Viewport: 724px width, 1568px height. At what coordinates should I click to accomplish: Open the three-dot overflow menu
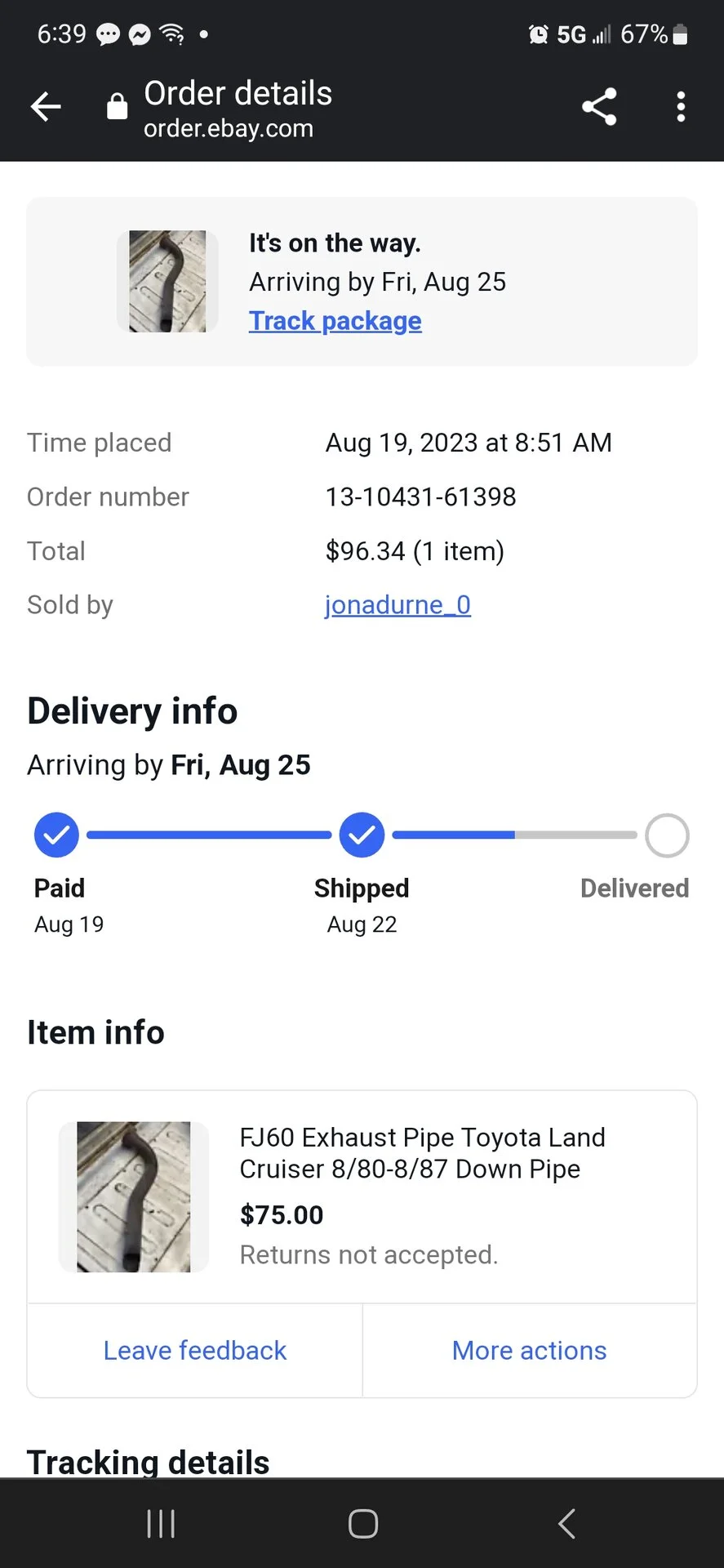681,107
